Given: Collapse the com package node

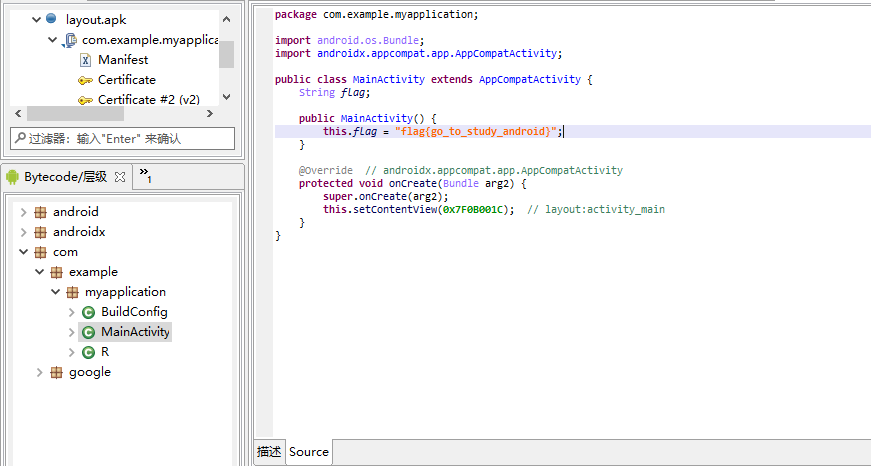Looking at the screenshot, I should (x=23, y=252).
